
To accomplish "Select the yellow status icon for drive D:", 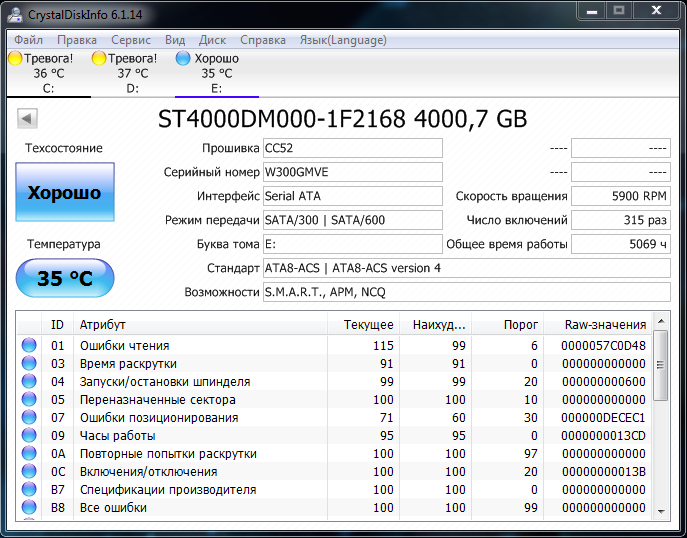I will [x=99, y=58].
